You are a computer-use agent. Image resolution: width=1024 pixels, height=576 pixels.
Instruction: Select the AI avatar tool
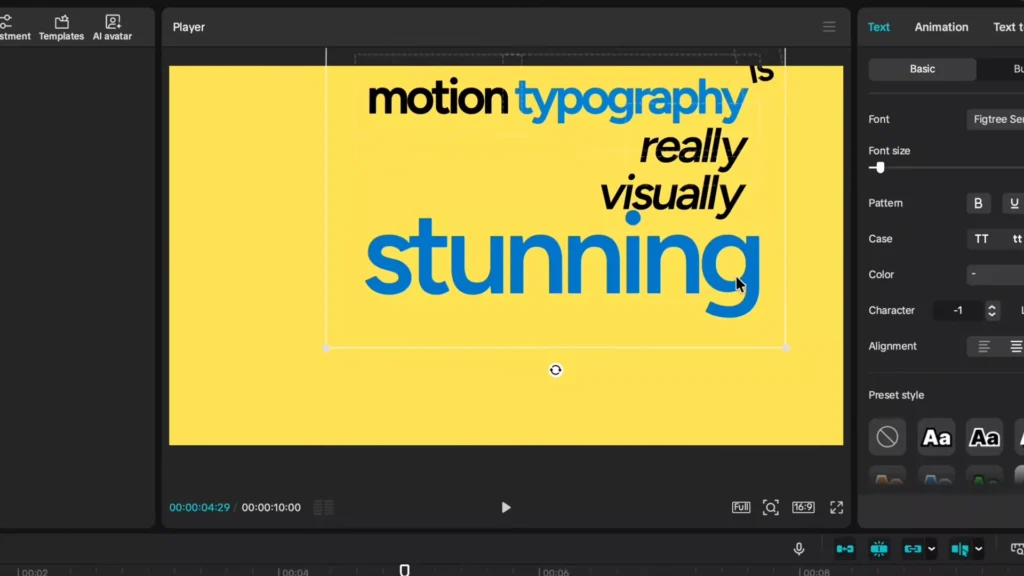point(111,26)
